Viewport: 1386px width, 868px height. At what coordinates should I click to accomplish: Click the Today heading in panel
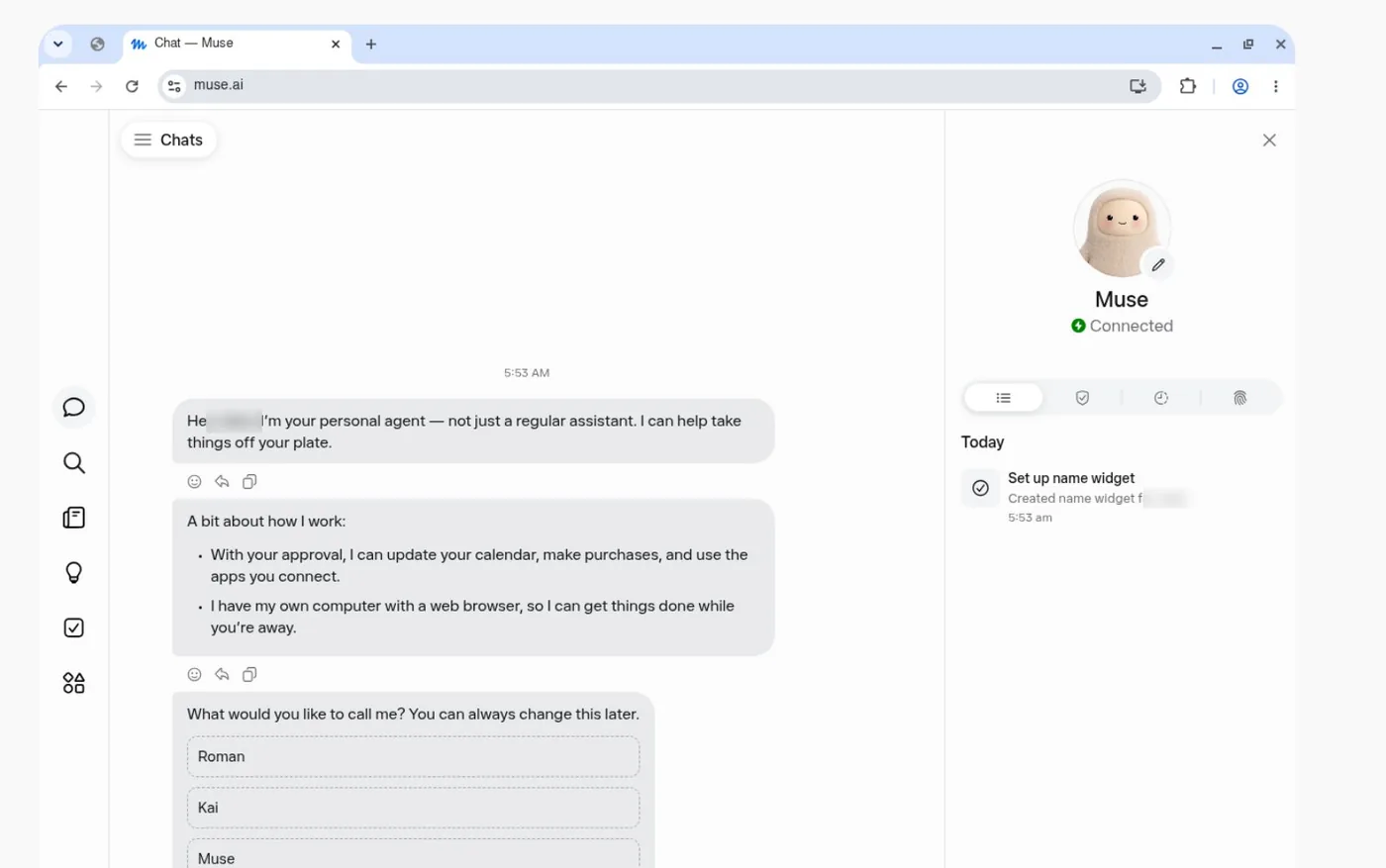pos(982,442)
